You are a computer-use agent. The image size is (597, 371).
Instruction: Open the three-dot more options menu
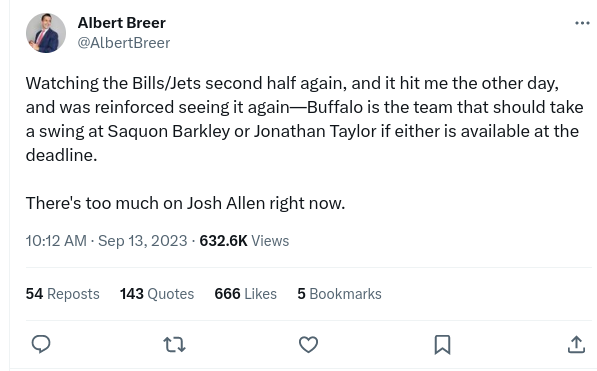click(582, 23)
